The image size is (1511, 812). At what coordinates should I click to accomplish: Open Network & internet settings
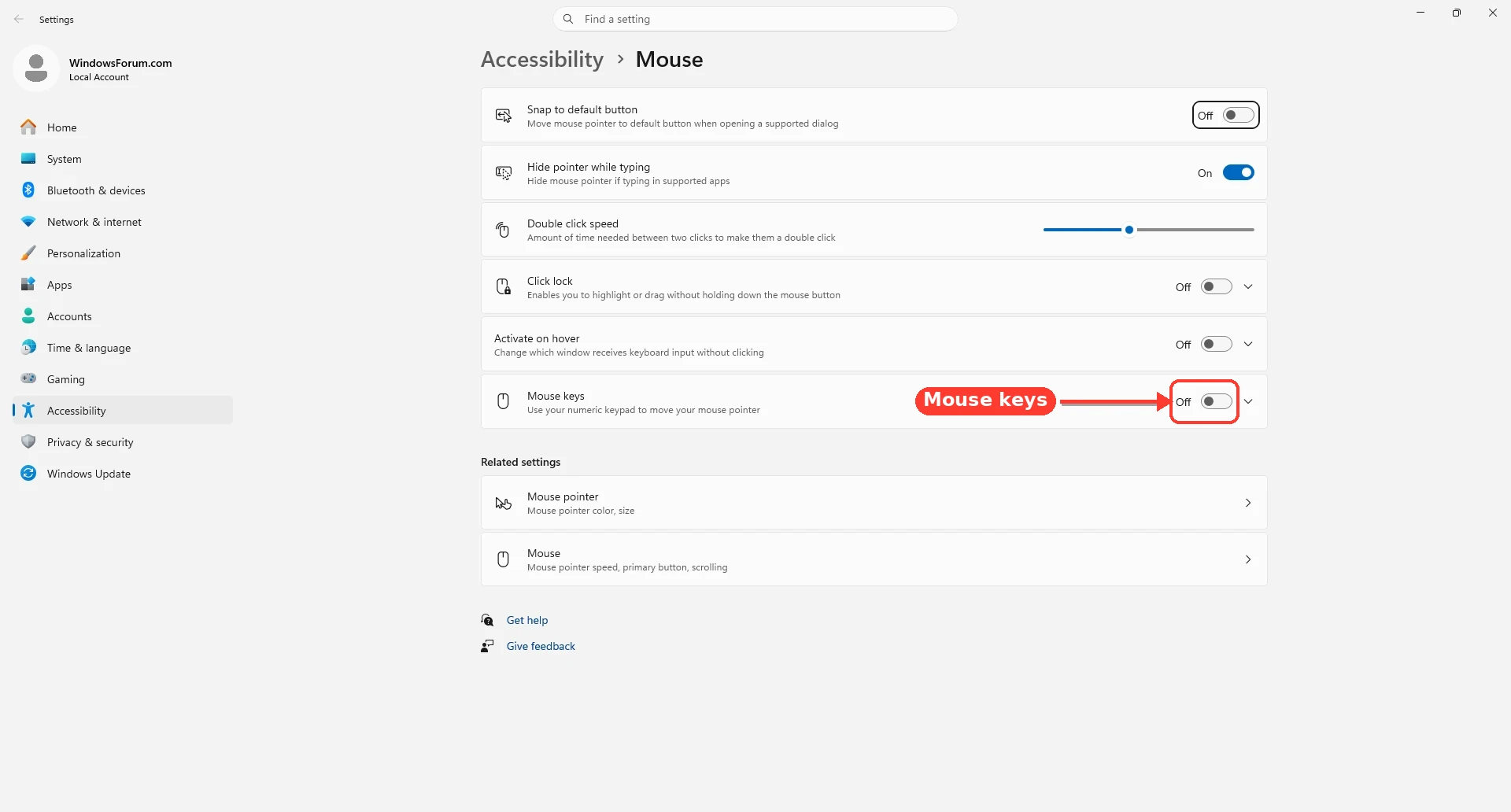click(x=123, y=221)
